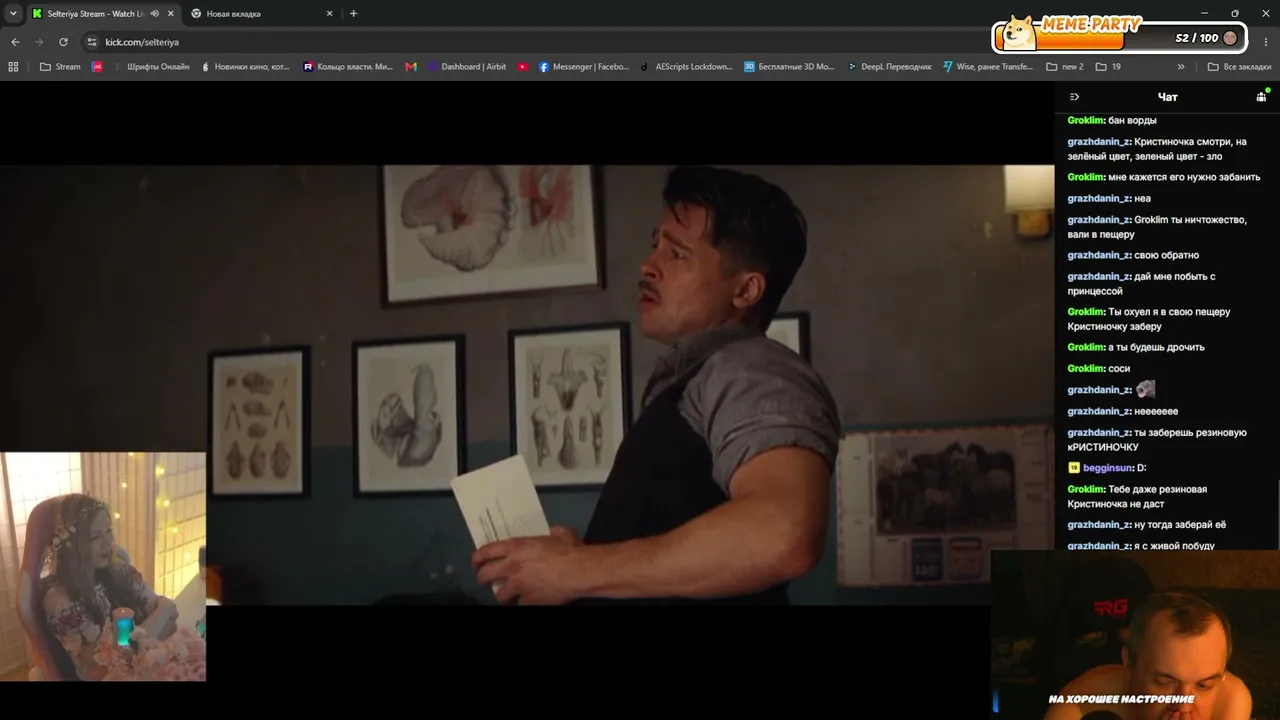Screen dimensions: 1280x720
Task: Select Groklim's message "Тебе даже резиновая Кристиночка не даст"
Action: tap(1138, 496)
